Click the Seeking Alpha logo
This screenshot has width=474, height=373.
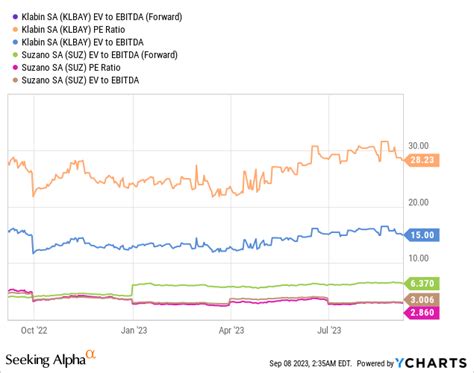coord(51,359)
